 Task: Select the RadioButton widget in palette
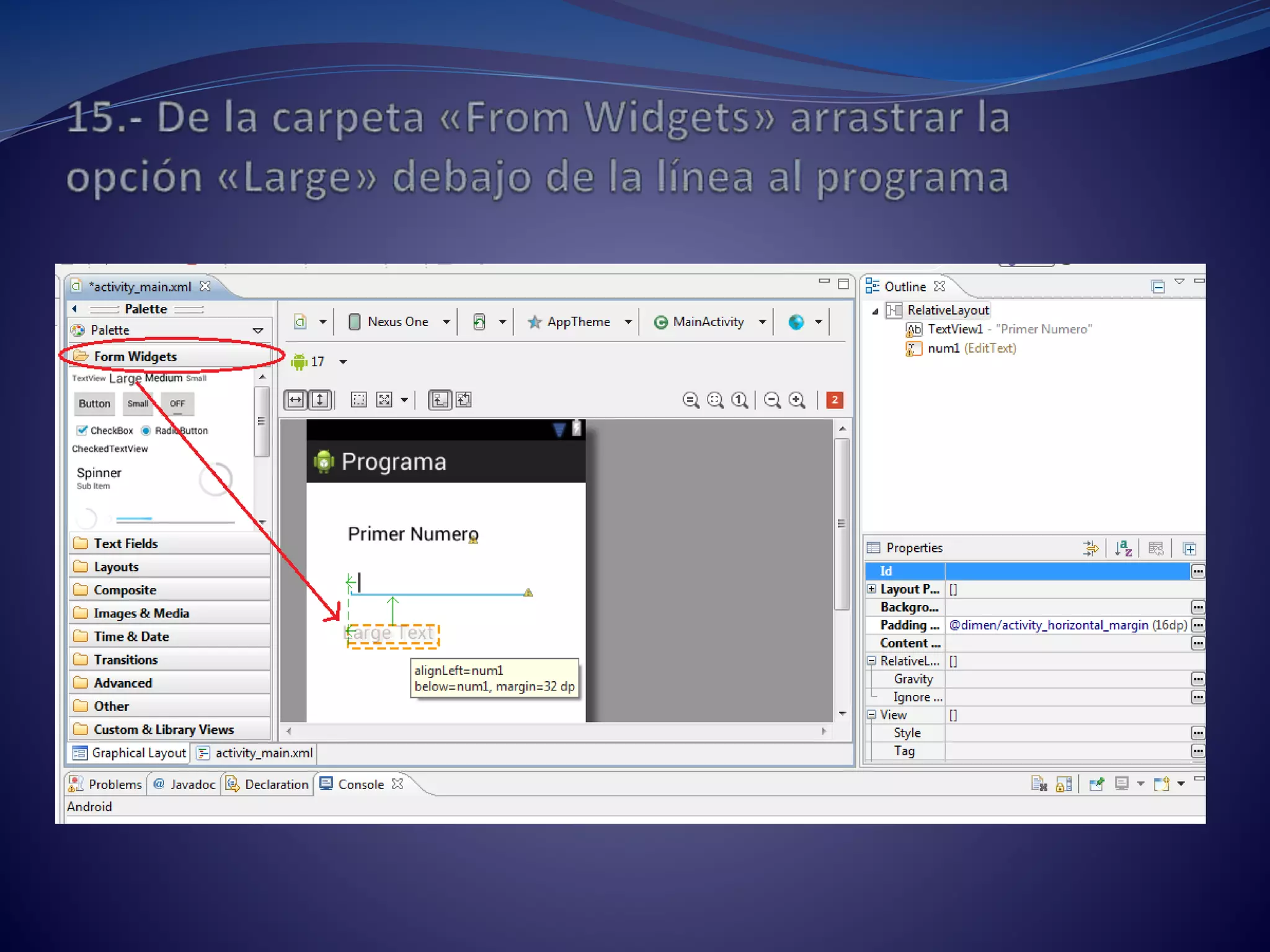[174, 430]
